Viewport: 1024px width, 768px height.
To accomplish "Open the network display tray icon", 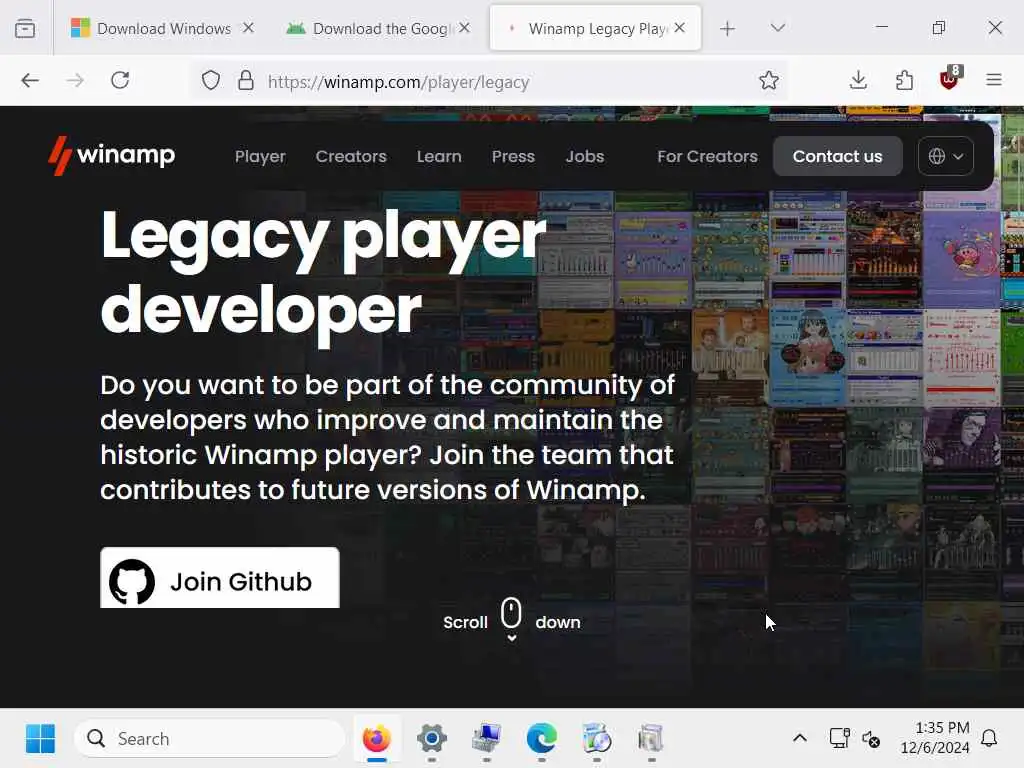I will pyautogui.click(x=839, y=739).
